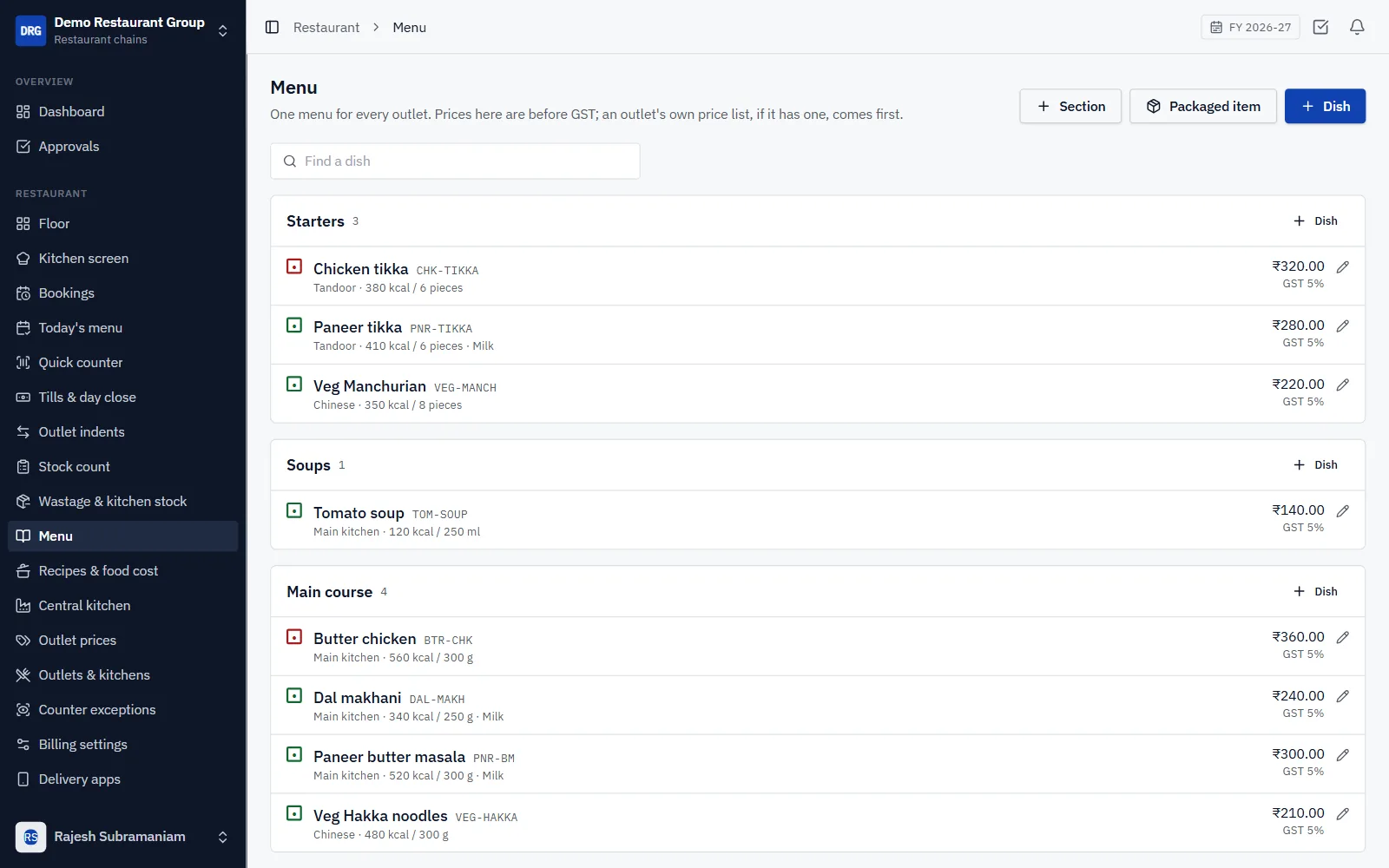Click the RS user avatar
The height and width of the screenshot is (868, 1389).
[30, 837]
